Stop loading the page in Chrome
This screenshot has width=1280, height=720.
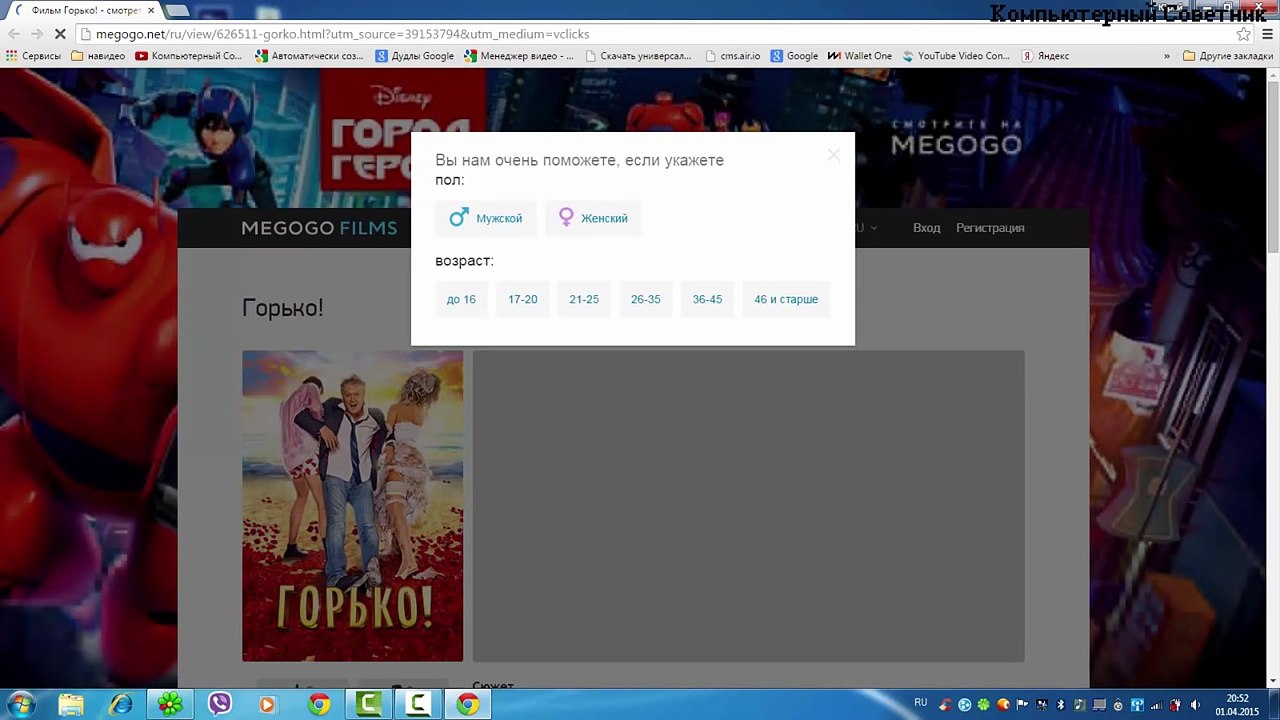click(60, 34)
